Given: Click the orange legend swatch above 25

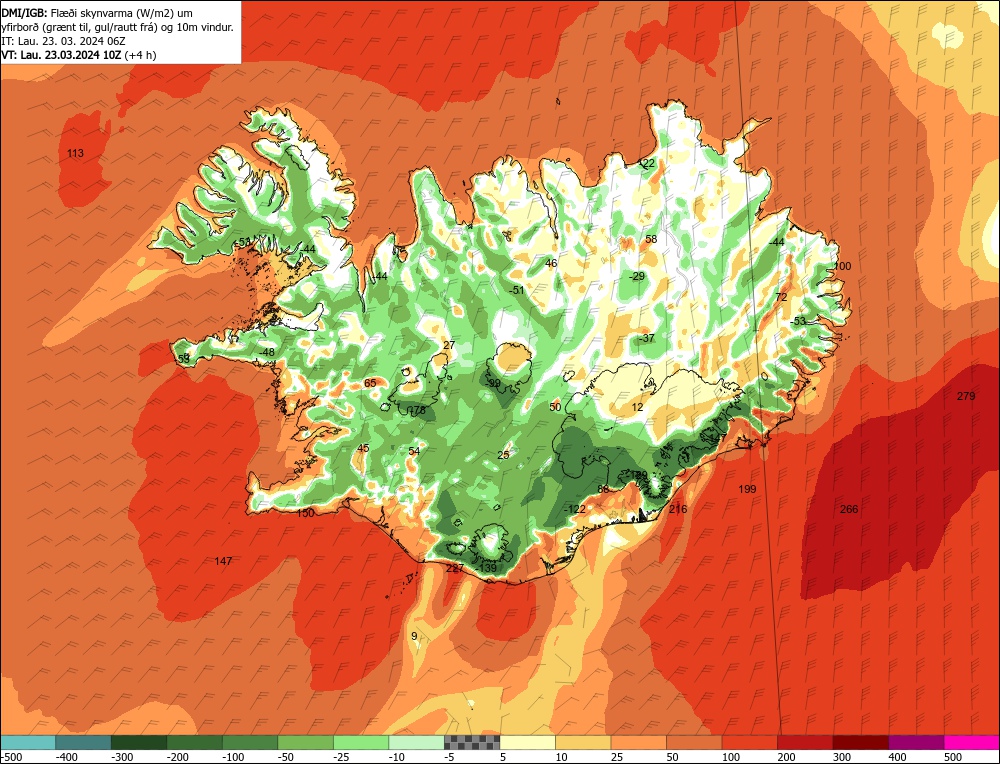Looking at the screenshot, I should 638,742.
